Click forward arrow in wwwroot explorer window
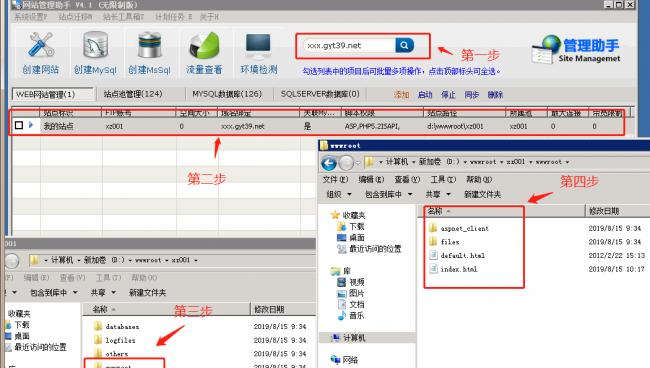 (346, 162)
